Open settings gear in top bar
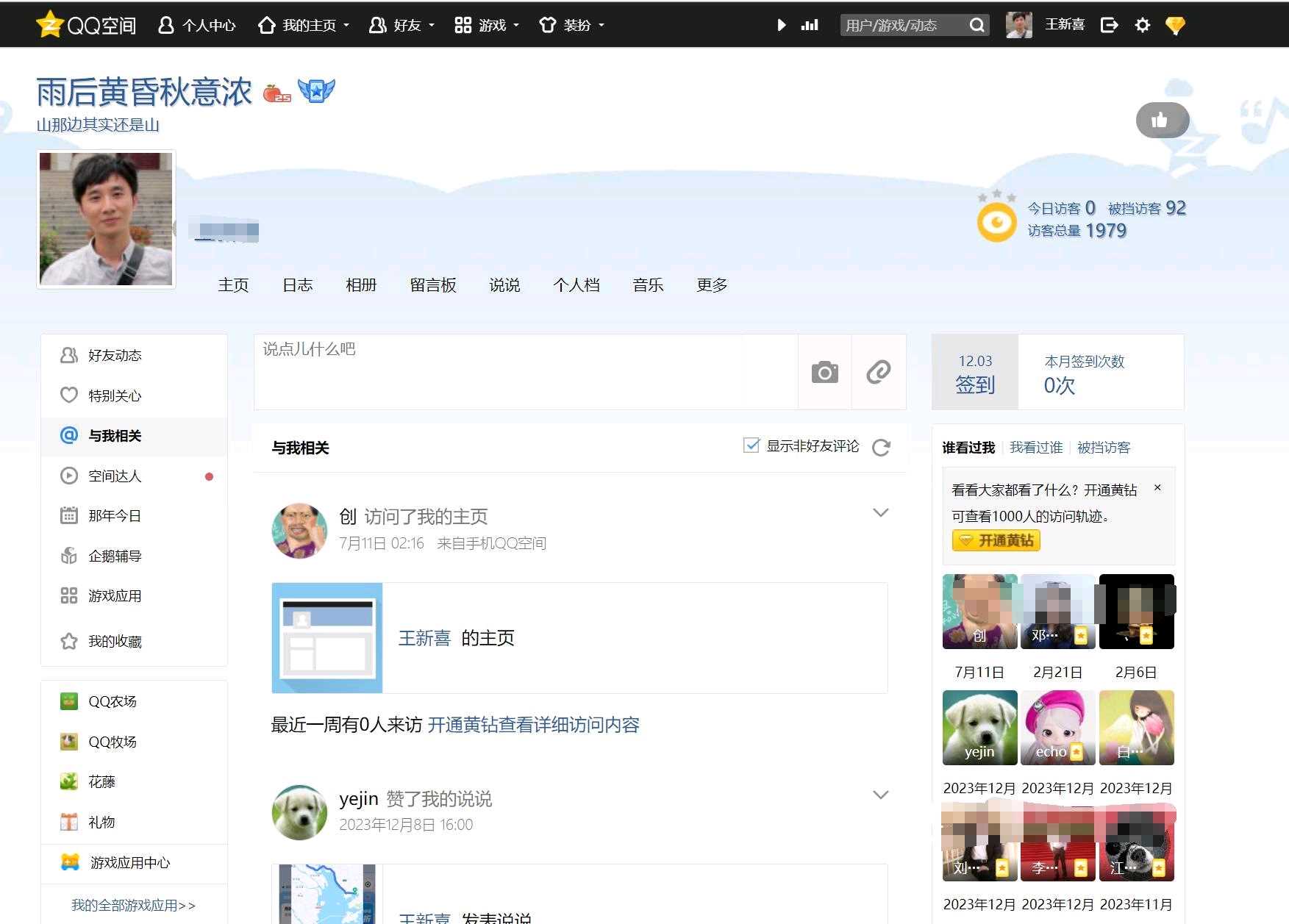The height and width of the screenshot is (924, 1289). coord(1142,26)
